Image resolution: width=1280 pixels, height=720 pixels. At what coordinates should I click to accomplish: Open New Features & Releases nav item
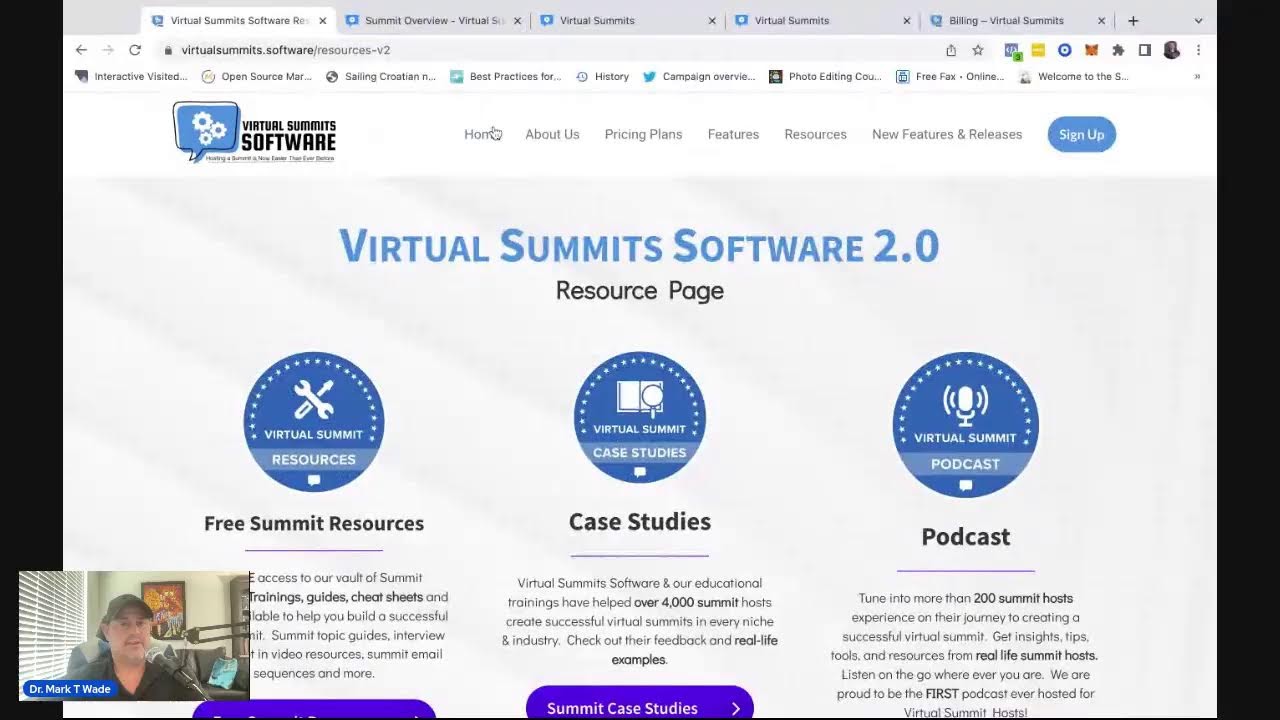[947, 134]
